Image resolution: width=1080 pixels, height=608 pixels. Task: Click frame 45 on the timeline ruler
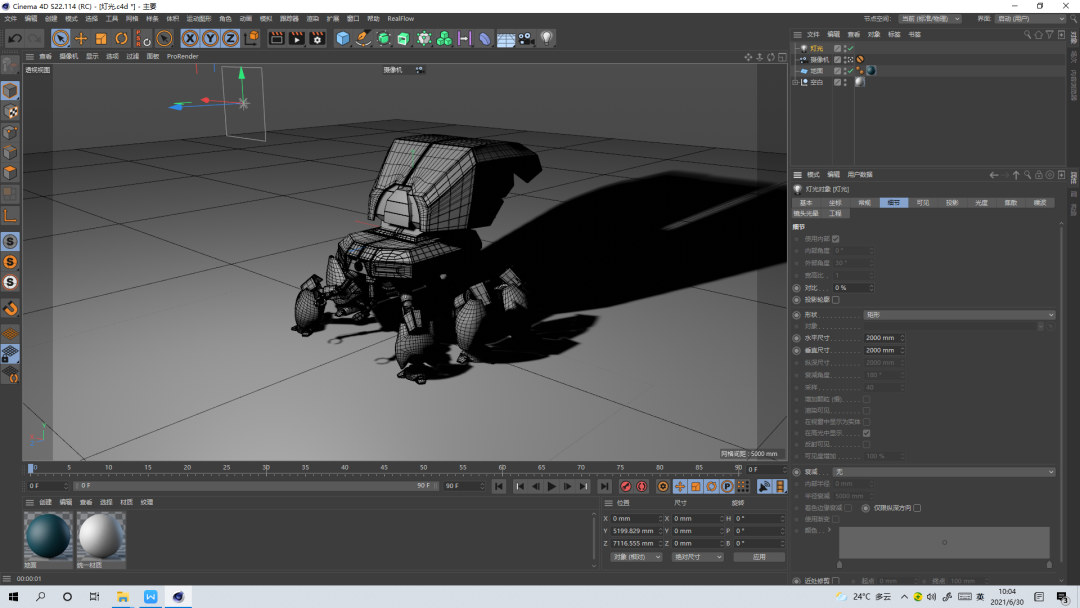coord(384,468)
